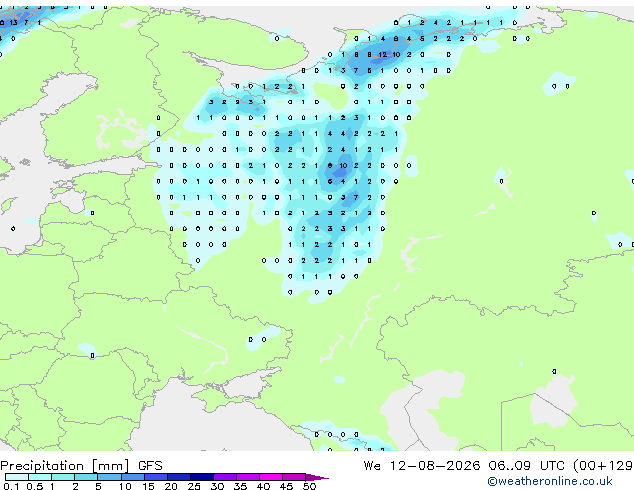
Task: Click the legend scale label '50'
Action: pos(309,486)
